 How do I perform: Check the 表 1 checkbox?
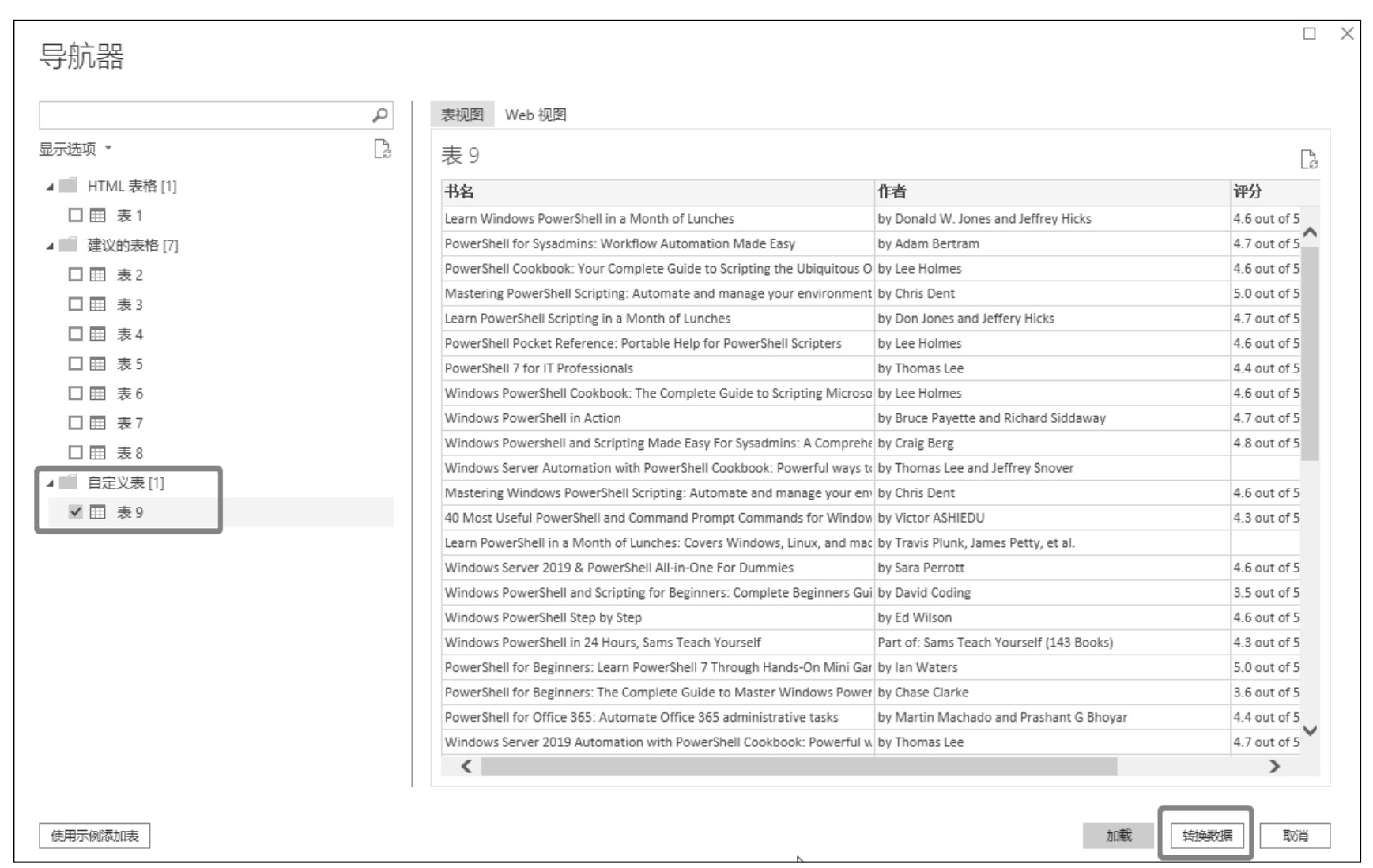coord(75,215)
